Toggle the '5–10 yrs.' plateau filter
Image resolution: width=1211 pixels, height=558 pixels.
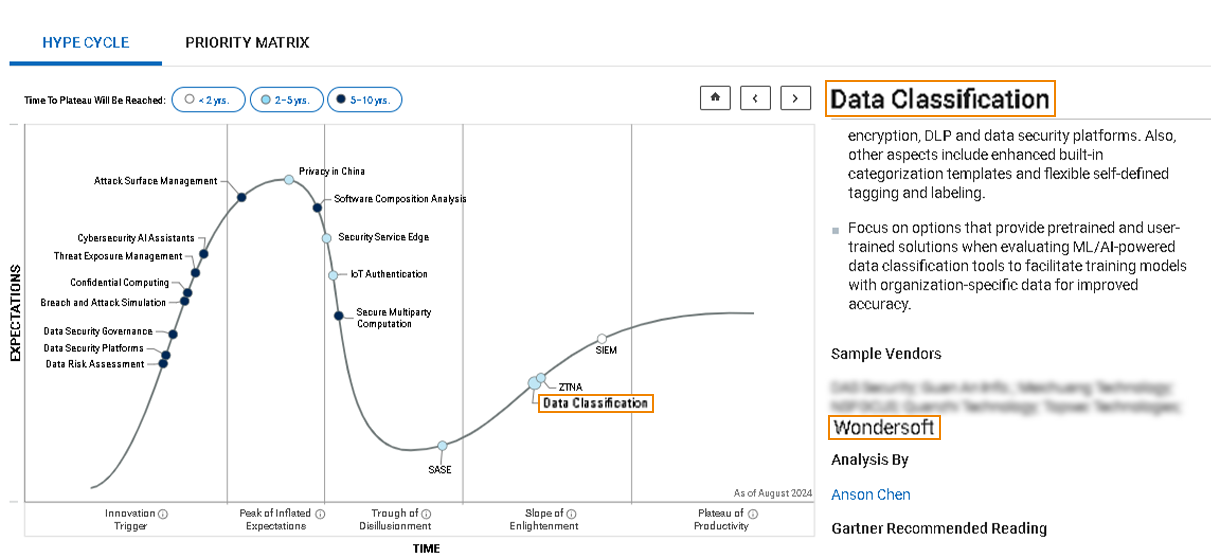coord(364,100)
